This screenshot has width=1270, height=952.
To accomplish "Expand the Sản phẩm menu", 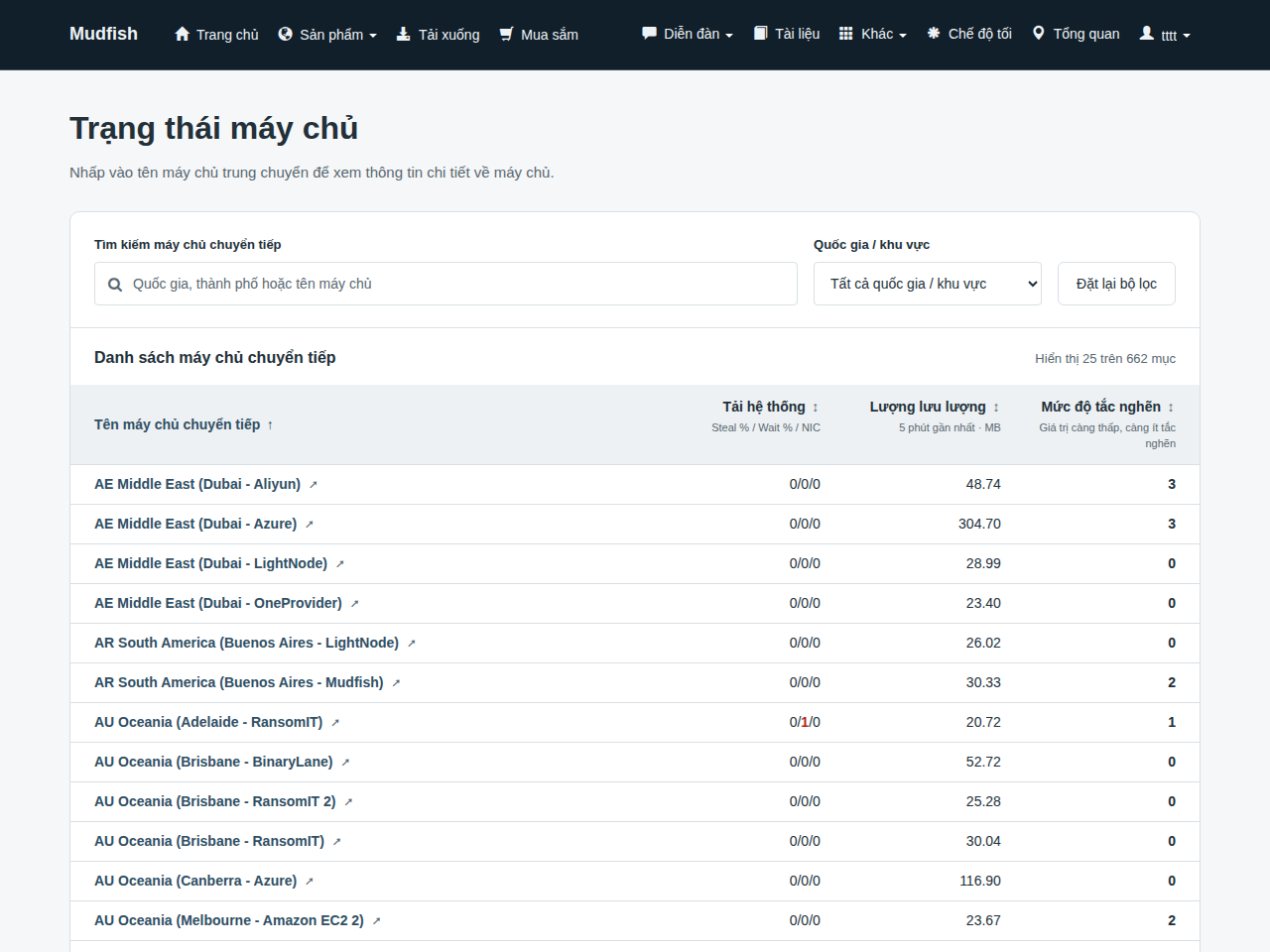I will pyautogui.click(x=327, y=35).
